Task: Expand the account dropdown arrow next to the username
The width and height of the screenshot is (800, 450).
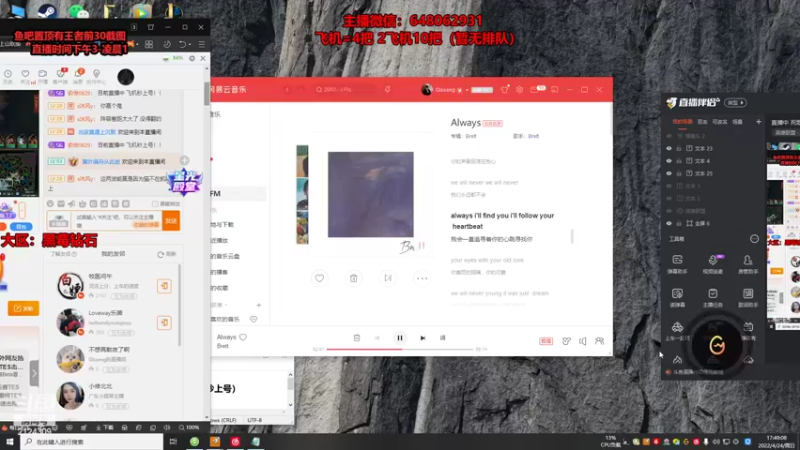Action: tap(466, 90)
